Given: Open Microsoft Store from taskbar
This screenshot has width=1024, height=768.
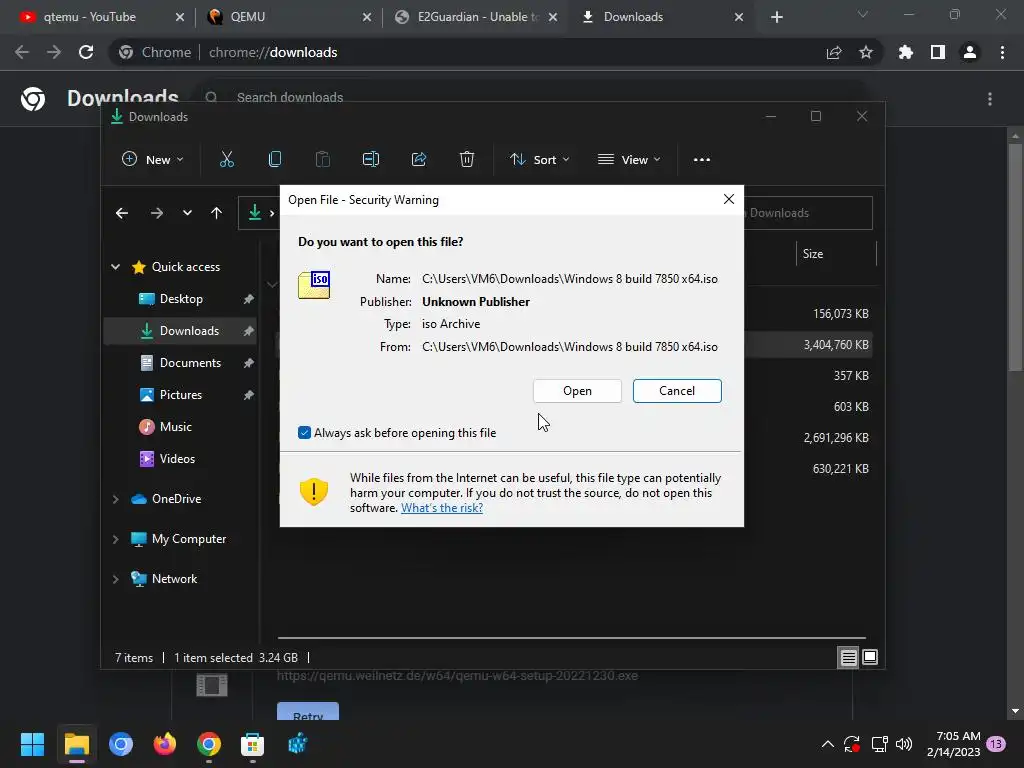Looking at the screenshot, I should 253,744.
